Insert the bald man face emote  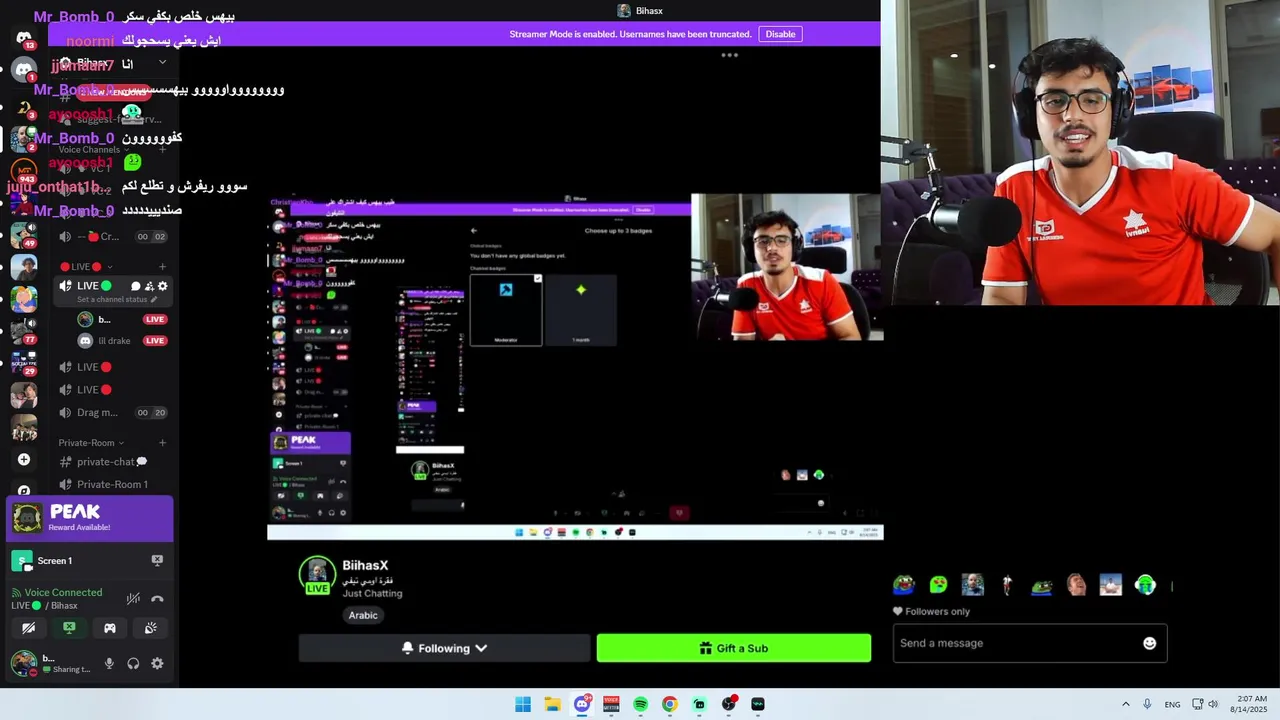click(x=973, y=585)
